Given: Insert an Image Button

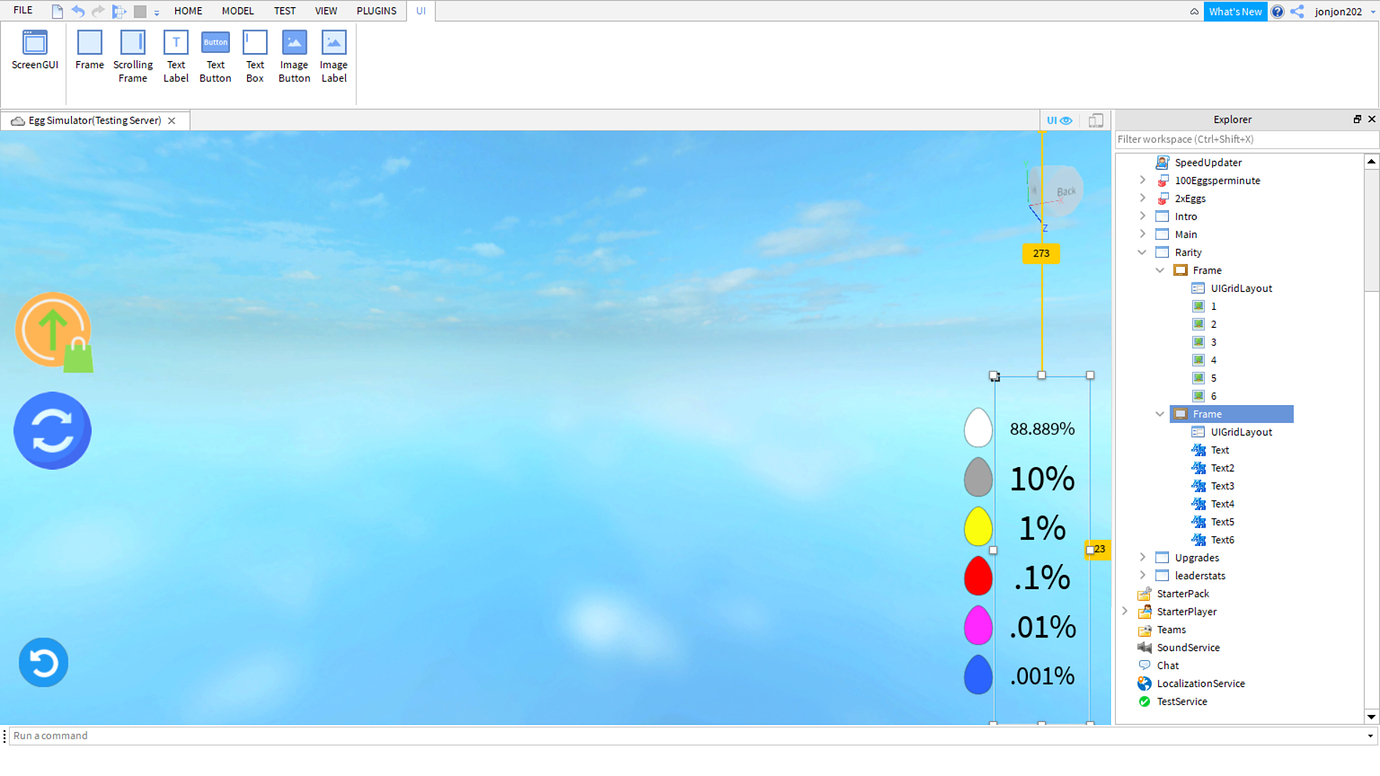Looking at the screenshot, I should pos(294,56).
